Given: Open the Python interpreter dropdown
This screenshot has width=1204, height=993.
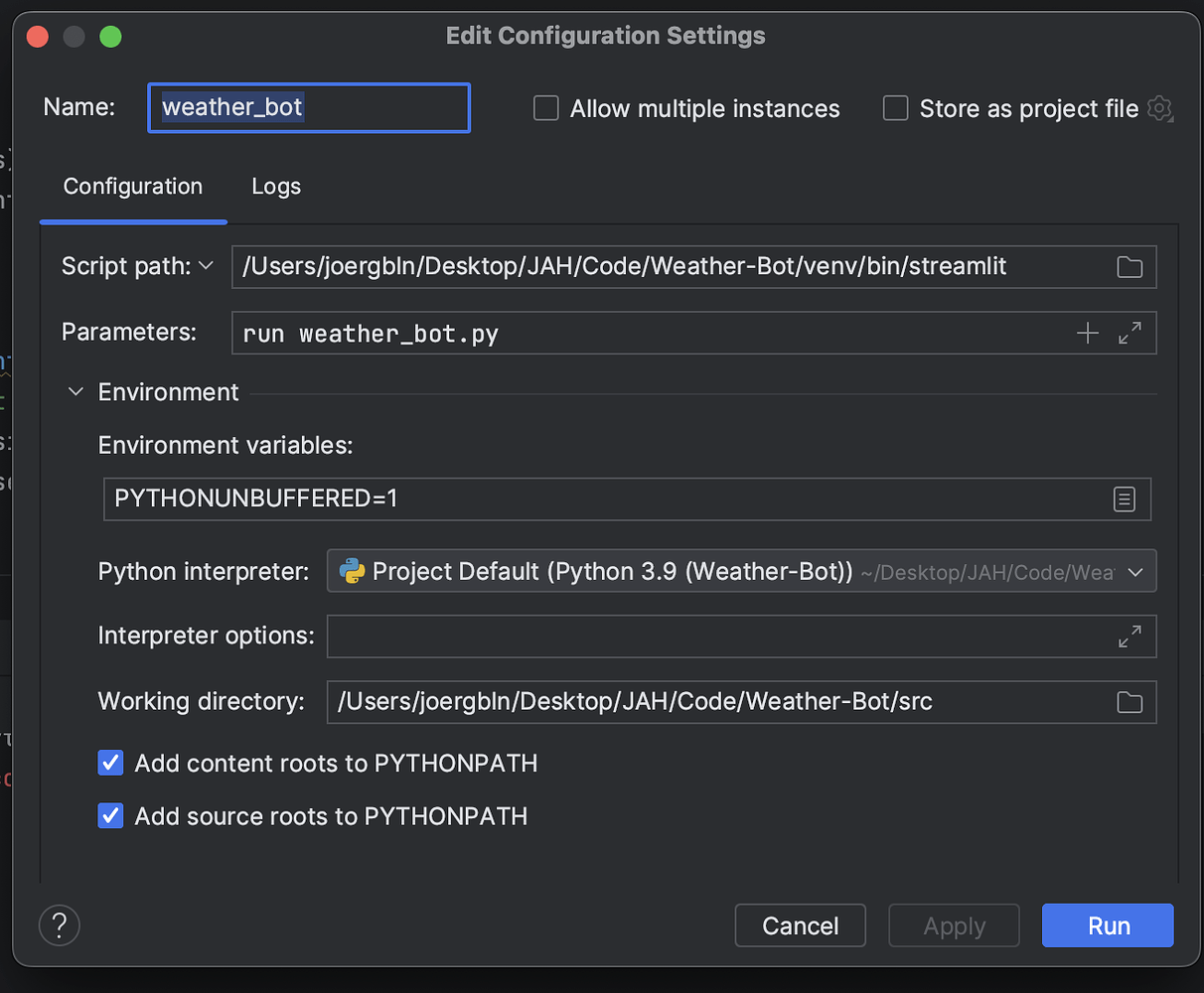Looking at the screenshot, I should point(1135,571).
